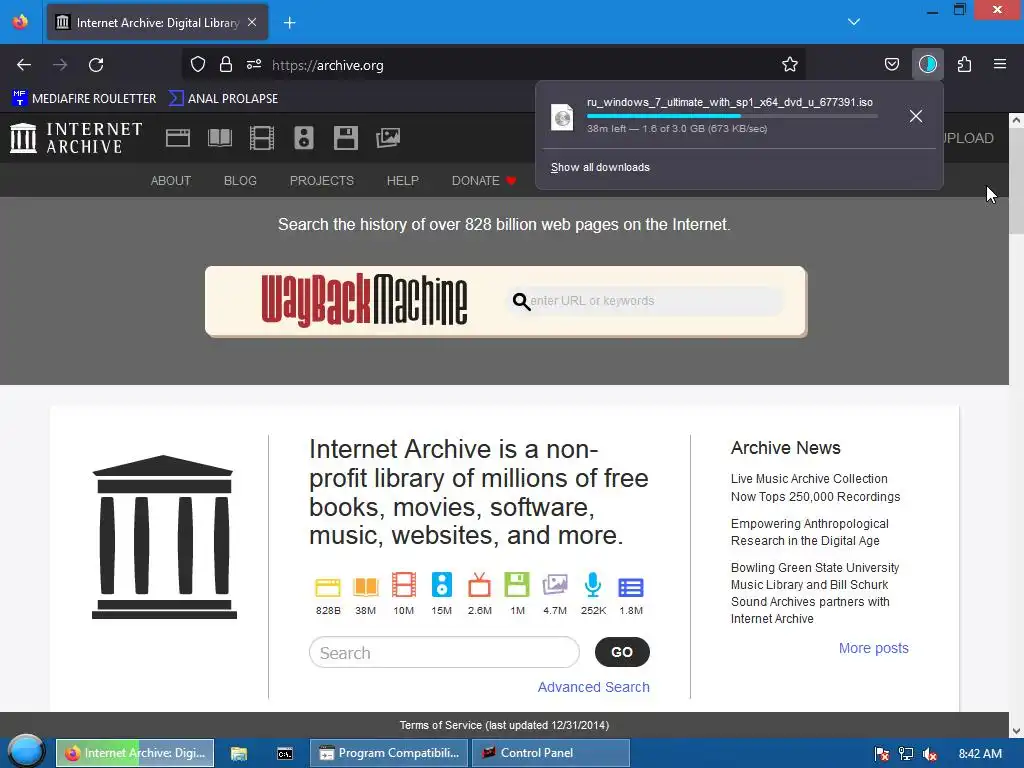The image size is (1024, 768).
Task: Click Show all downloads
Action: click(600, 167)
